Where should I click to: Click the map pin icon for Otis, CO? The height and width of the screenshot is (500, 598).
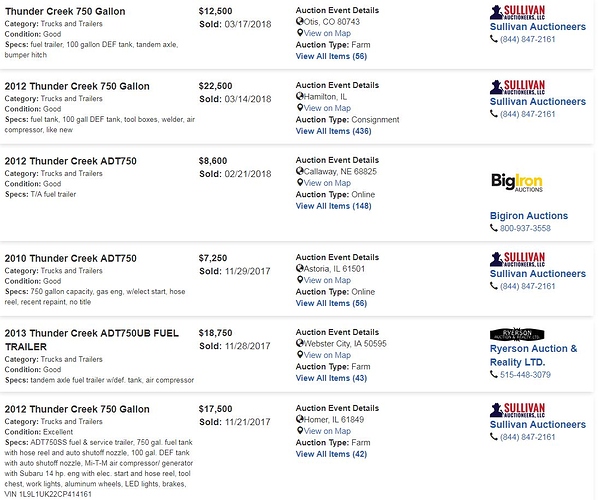coord(300,33)
